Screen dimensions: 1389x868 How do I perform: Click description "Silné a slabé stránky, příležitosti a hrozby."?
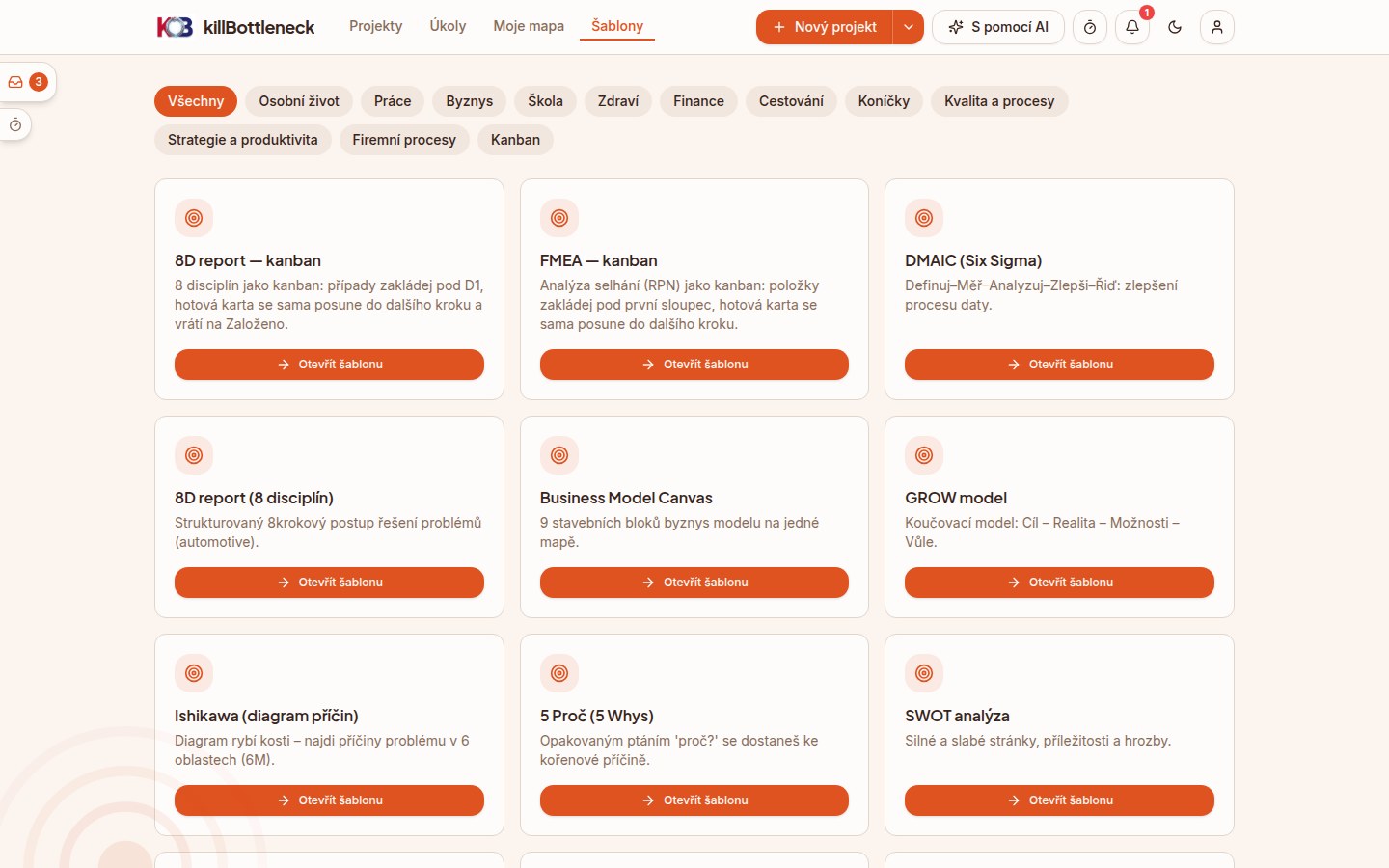coord(1038,741)
